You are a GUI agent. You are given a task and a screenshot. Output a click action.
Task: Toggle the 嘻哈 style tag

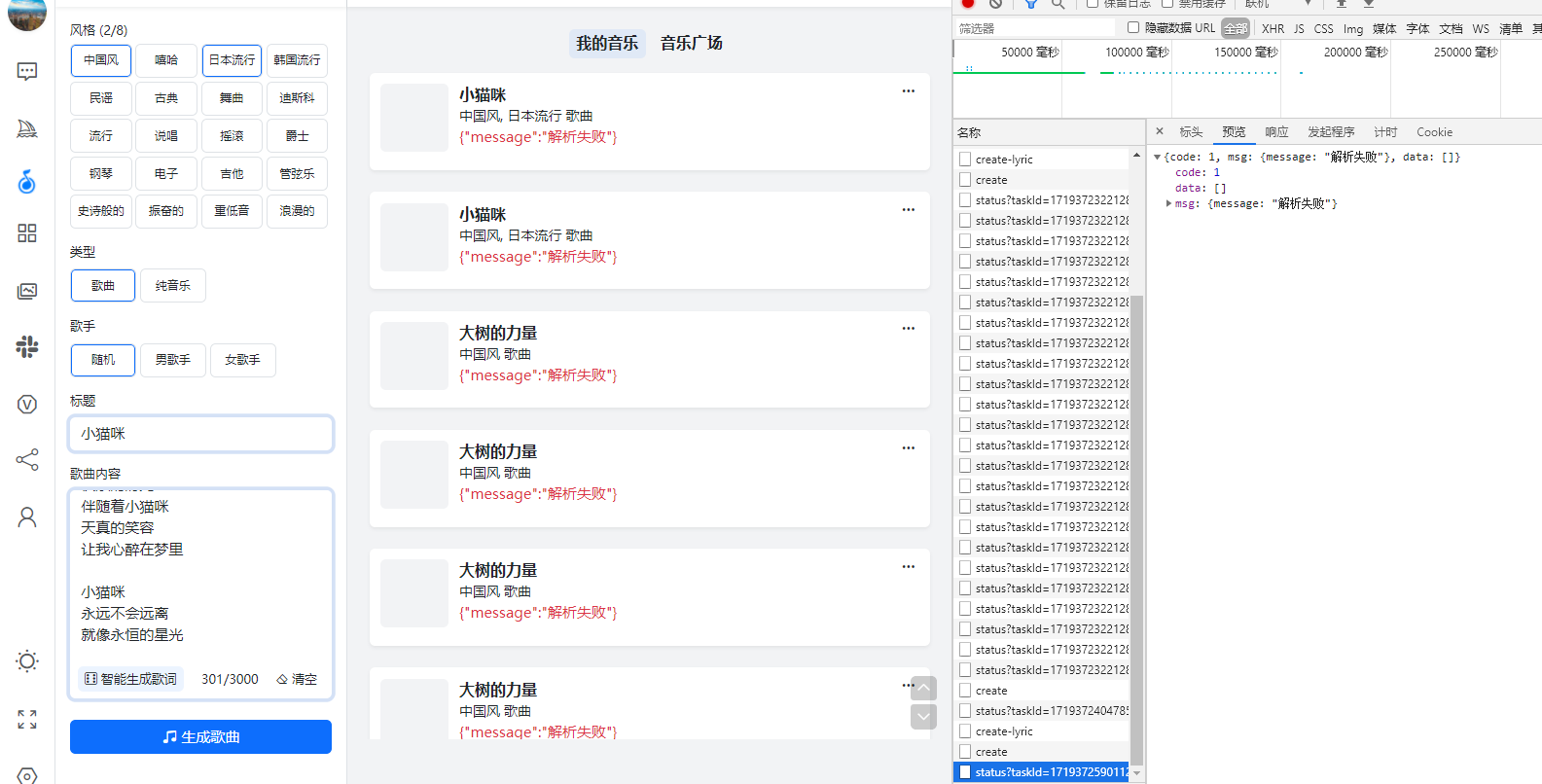[x=166, y=60]
